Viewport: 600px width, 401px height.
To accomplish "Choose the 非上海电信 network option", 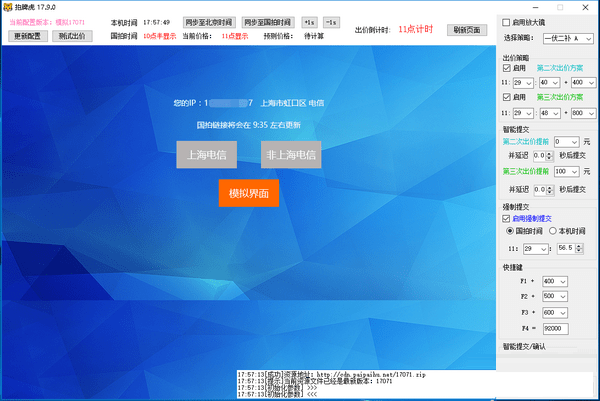I will (291, 155).
